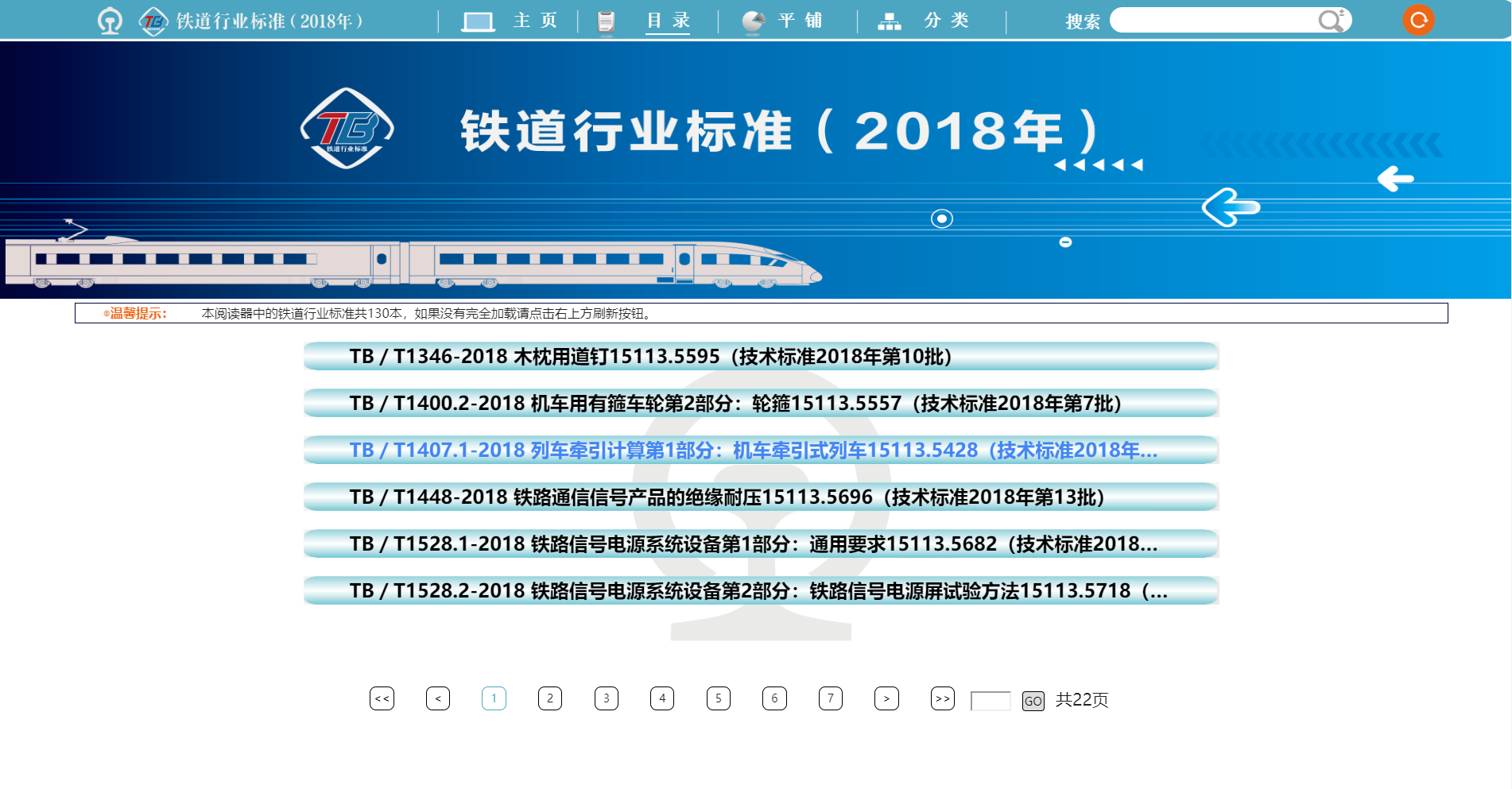The image size is (1512, 789).
Task: Open the 主页 home tab
Action: click(x=535, y=21)
